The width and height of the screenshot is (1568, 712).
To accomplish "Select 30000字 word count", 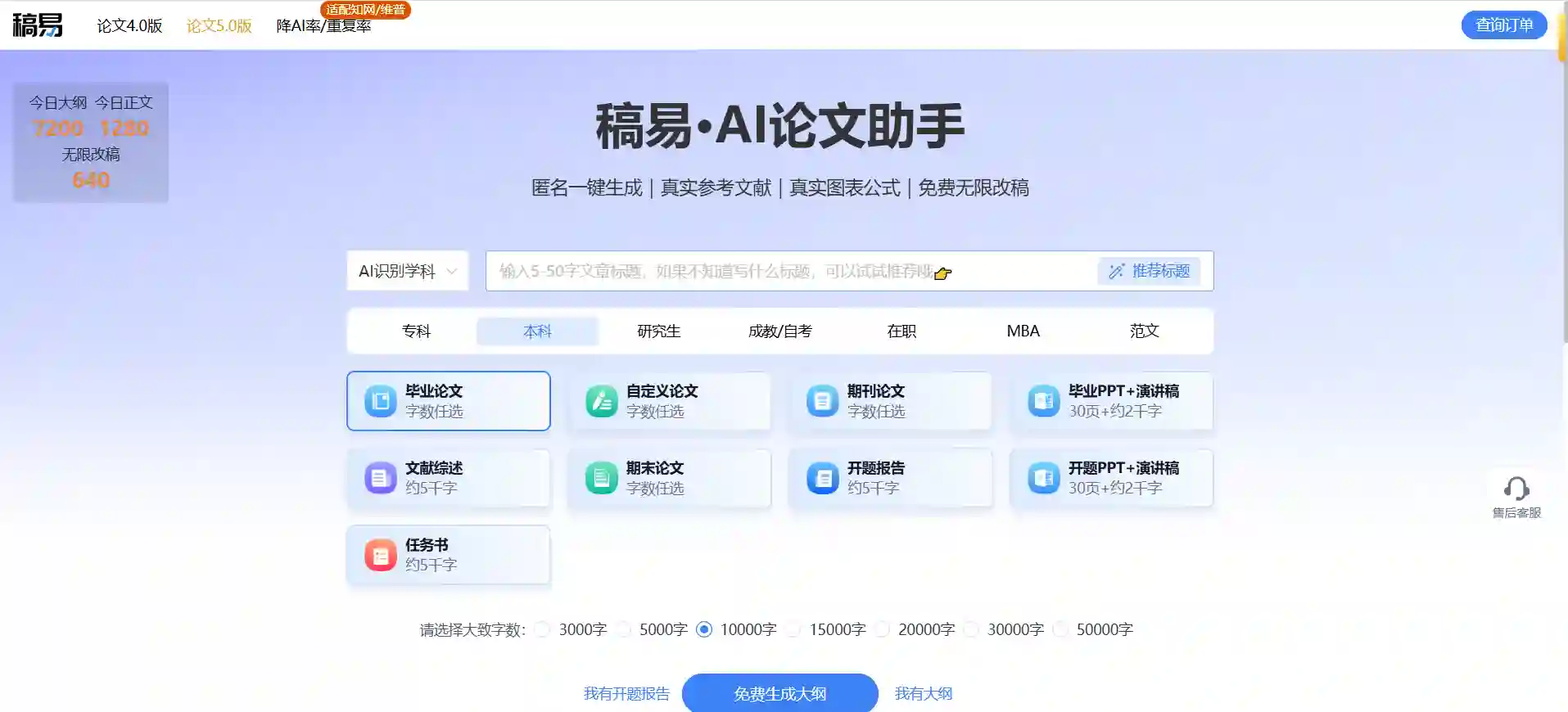I will tap(971, 629).
